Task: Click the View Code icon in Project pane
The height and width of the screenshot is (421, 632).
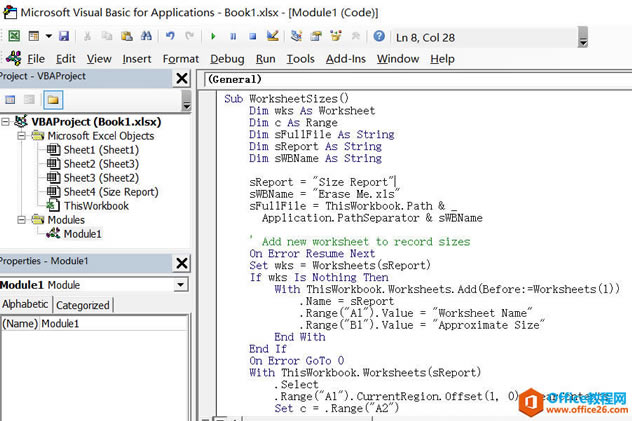Action: pyautogui.click(x=10, y=100)
